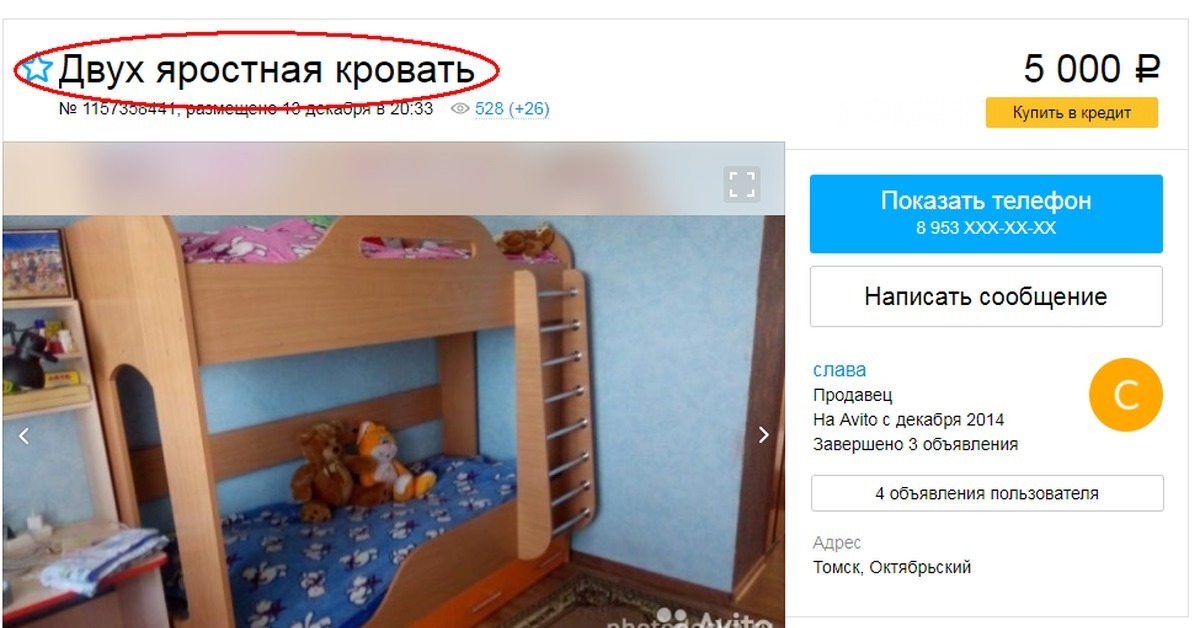This screenshot has width=1200, height=628.
Task: View 4 объявления пользователя
Action: pyautogui.click(x=987, y=493)
